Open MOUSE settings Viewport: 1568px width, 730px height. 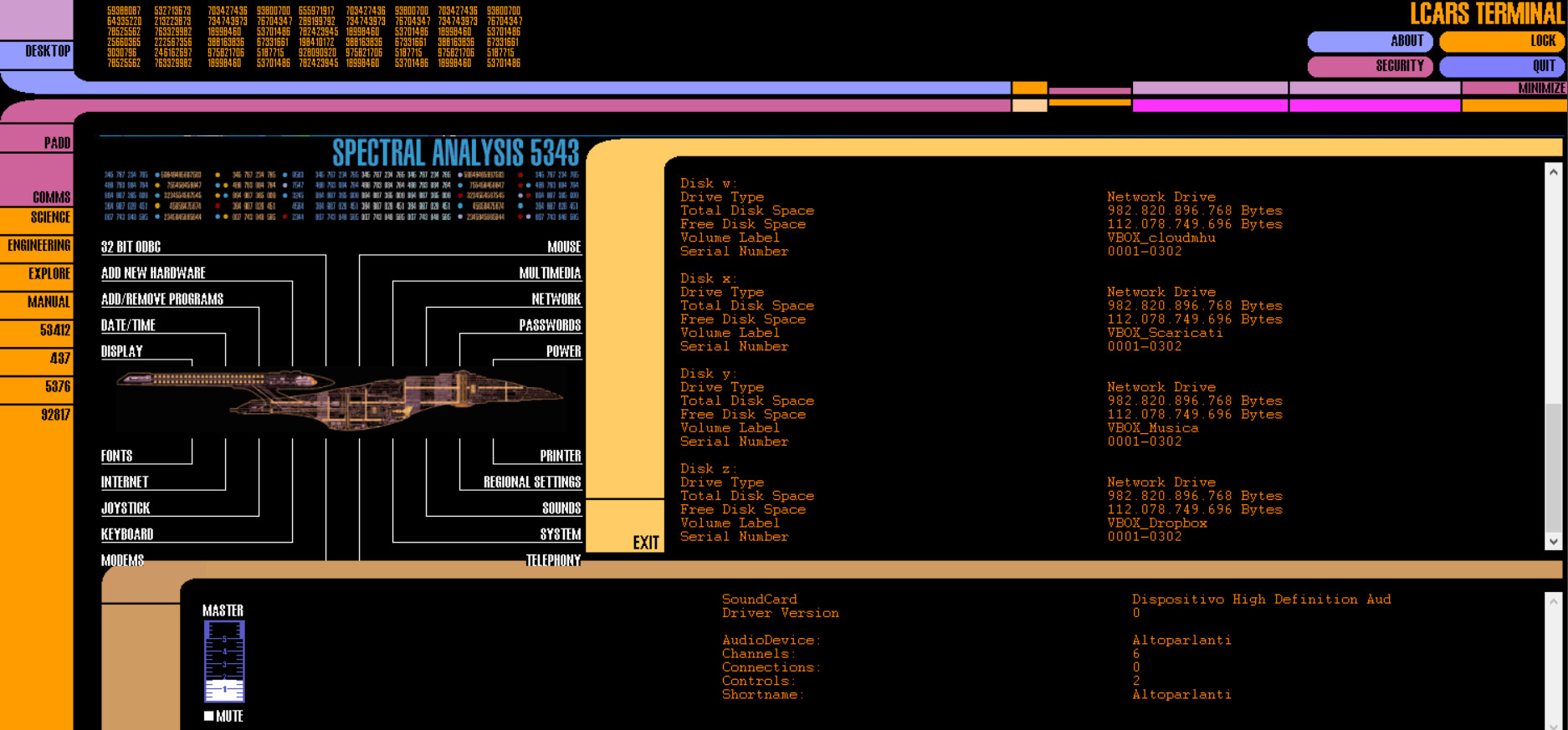pyautogui.click(x=564, y=247)
